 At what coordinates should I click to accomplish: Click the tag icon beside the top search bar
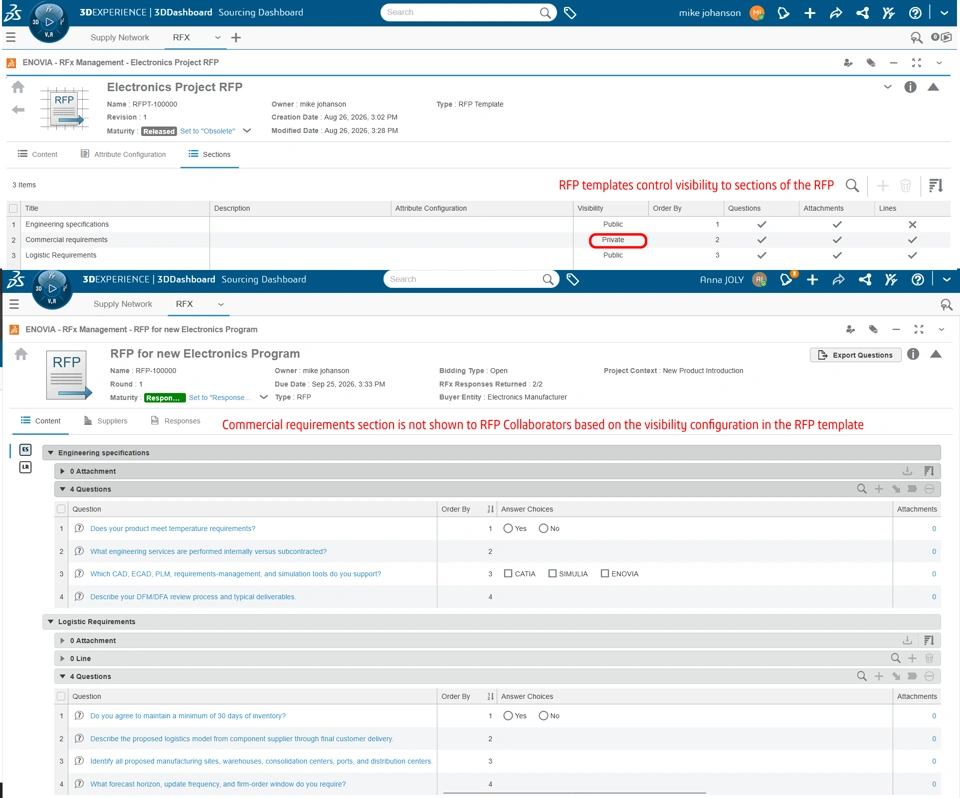[x=570, y=13]
